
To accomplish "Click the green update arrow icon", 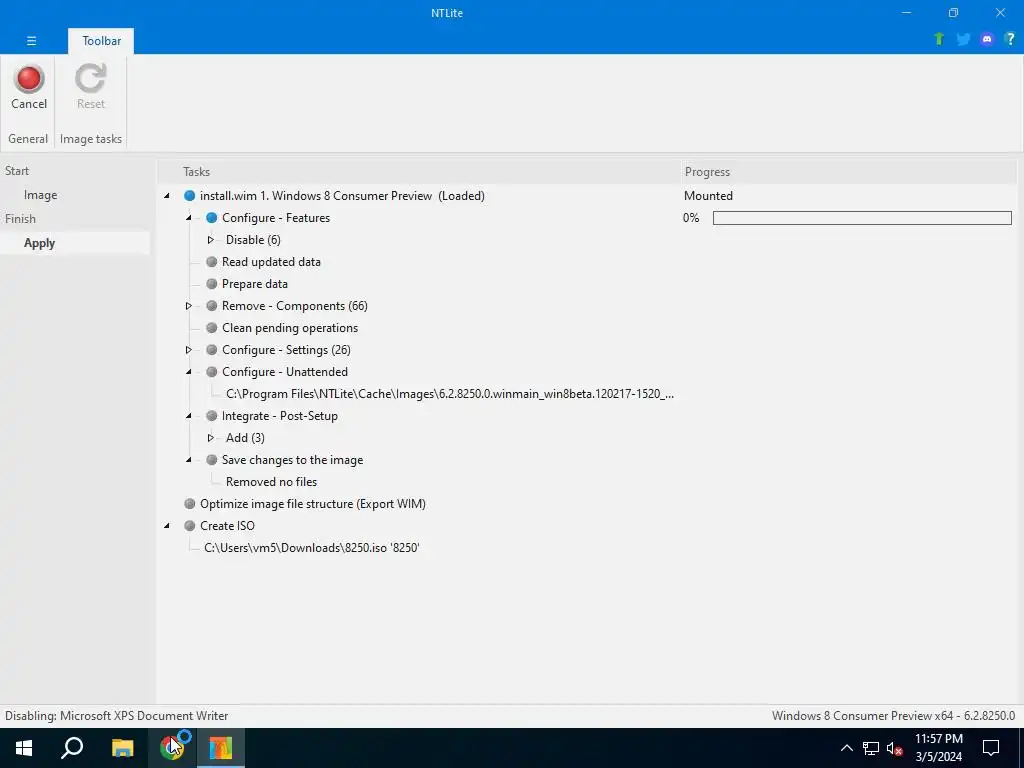I will point(939,39).
